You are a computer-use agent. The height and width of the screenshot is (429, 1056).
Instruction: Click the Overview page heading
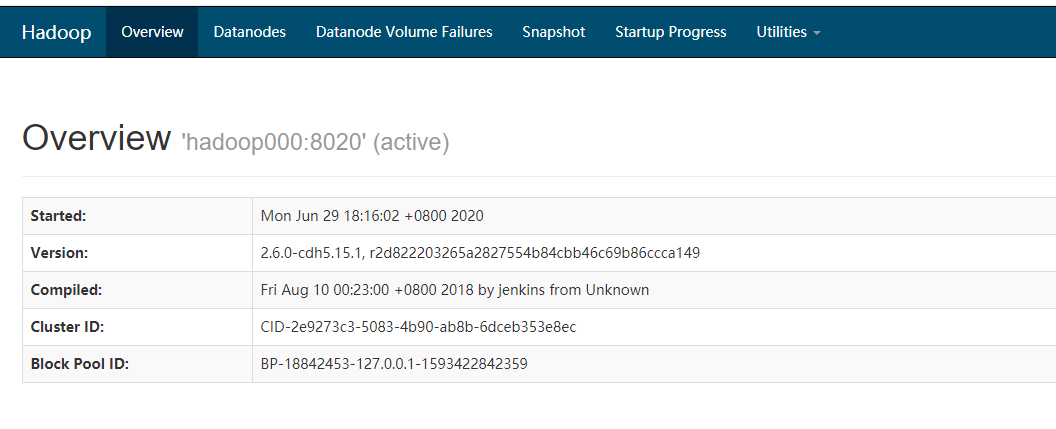[96, 139]
